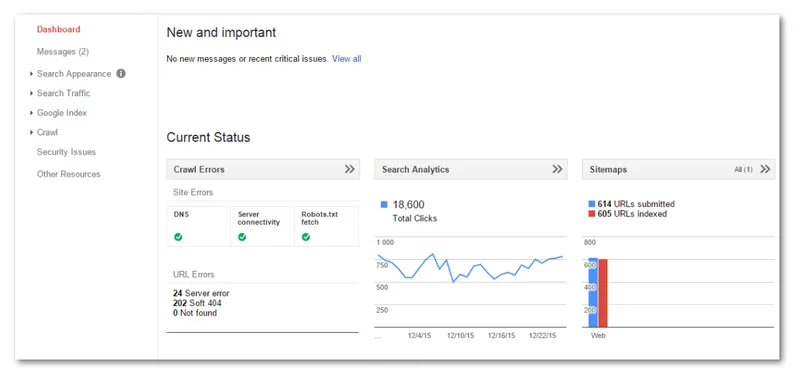Viewport: 800px width, 374px height.
Task: Open Security Issues in sidebar
Action: (66, 152)
